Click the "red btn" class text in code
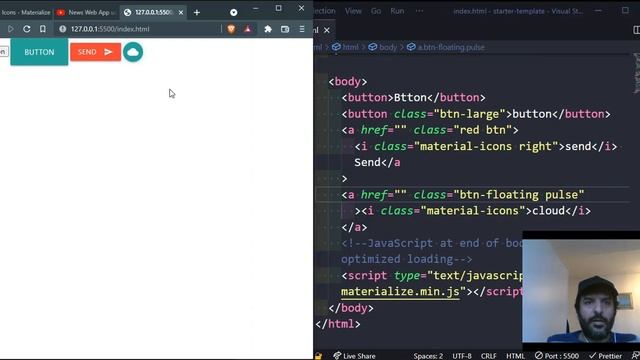 click(483, 130)
